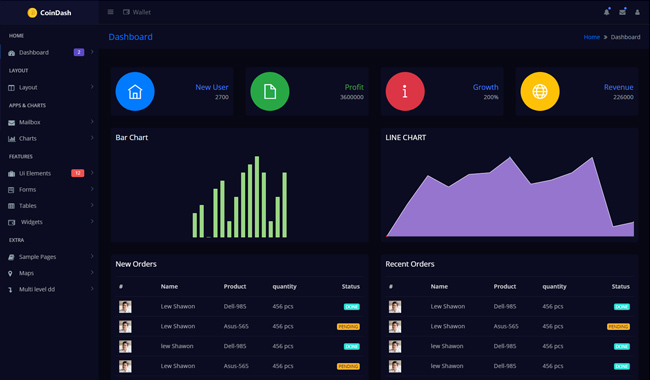Viewport: 650px width, 380px height.
Task: Click the Charts bar graph sidebar icon
Action: 12,138
